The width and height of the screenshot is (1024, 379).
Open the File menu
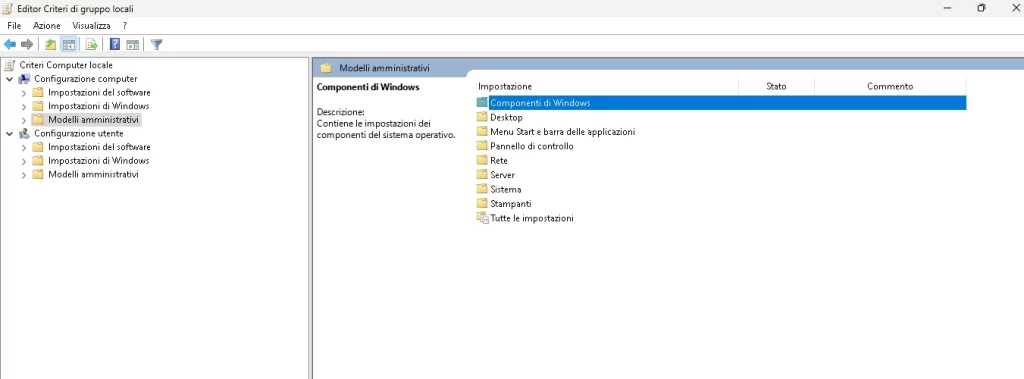click(14, 25)
